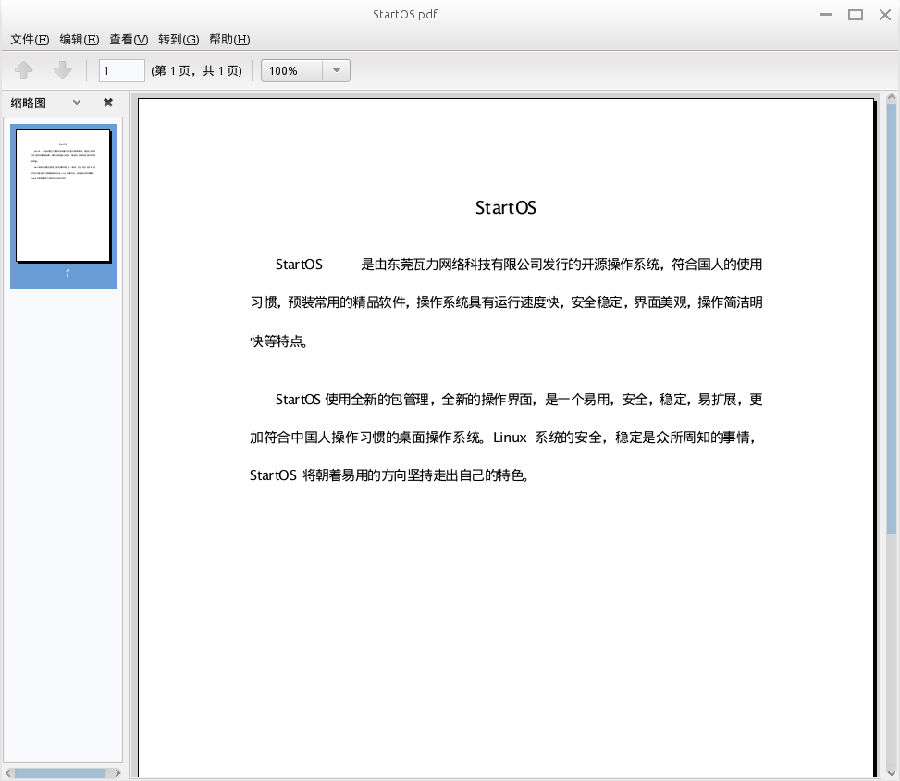Open the 转到 menu

[178, 39]
